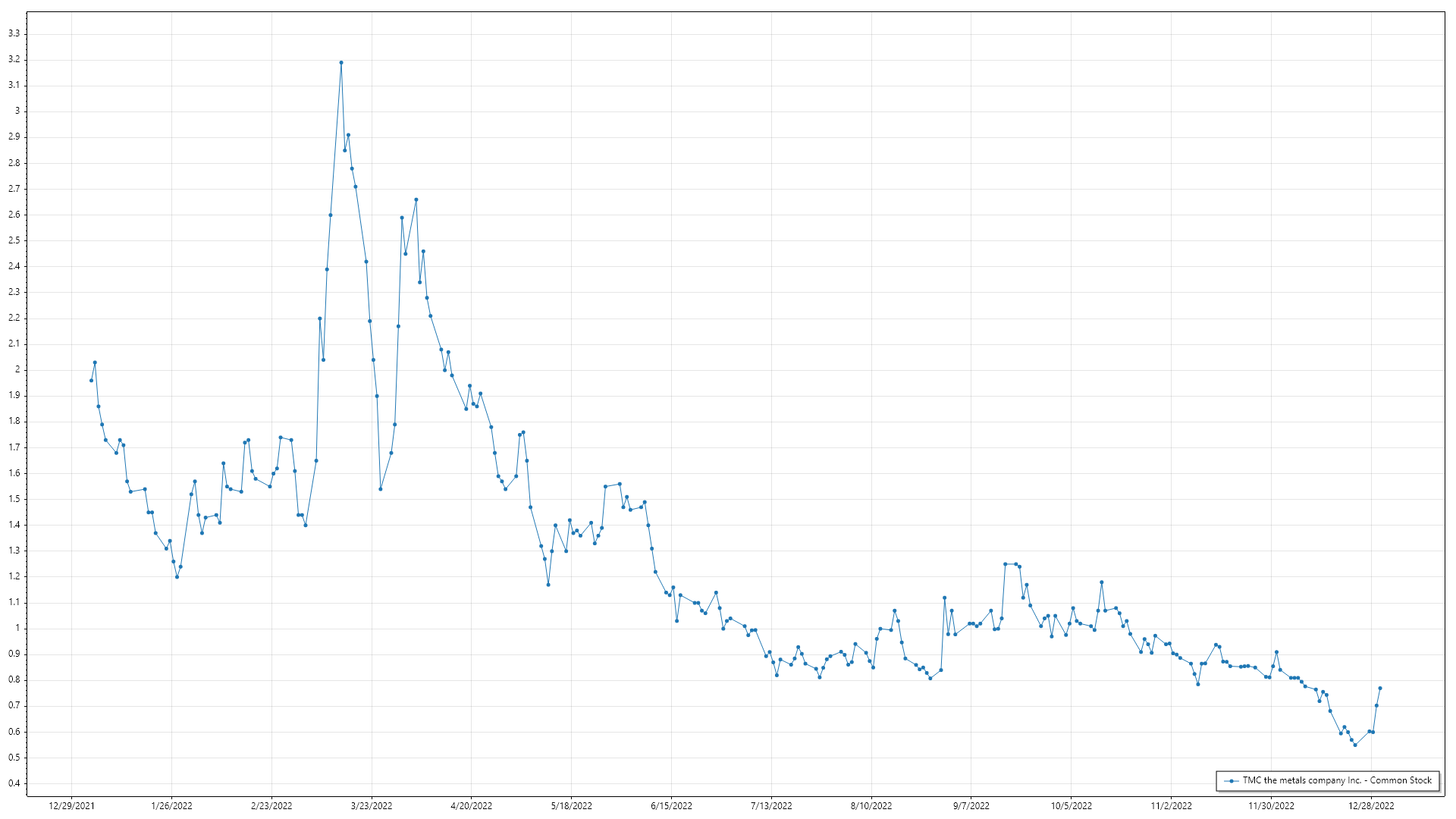Viewport: 1456px width, 819px height.
Task: Click the second peak data point near 2.66
Action: [416, 200]
